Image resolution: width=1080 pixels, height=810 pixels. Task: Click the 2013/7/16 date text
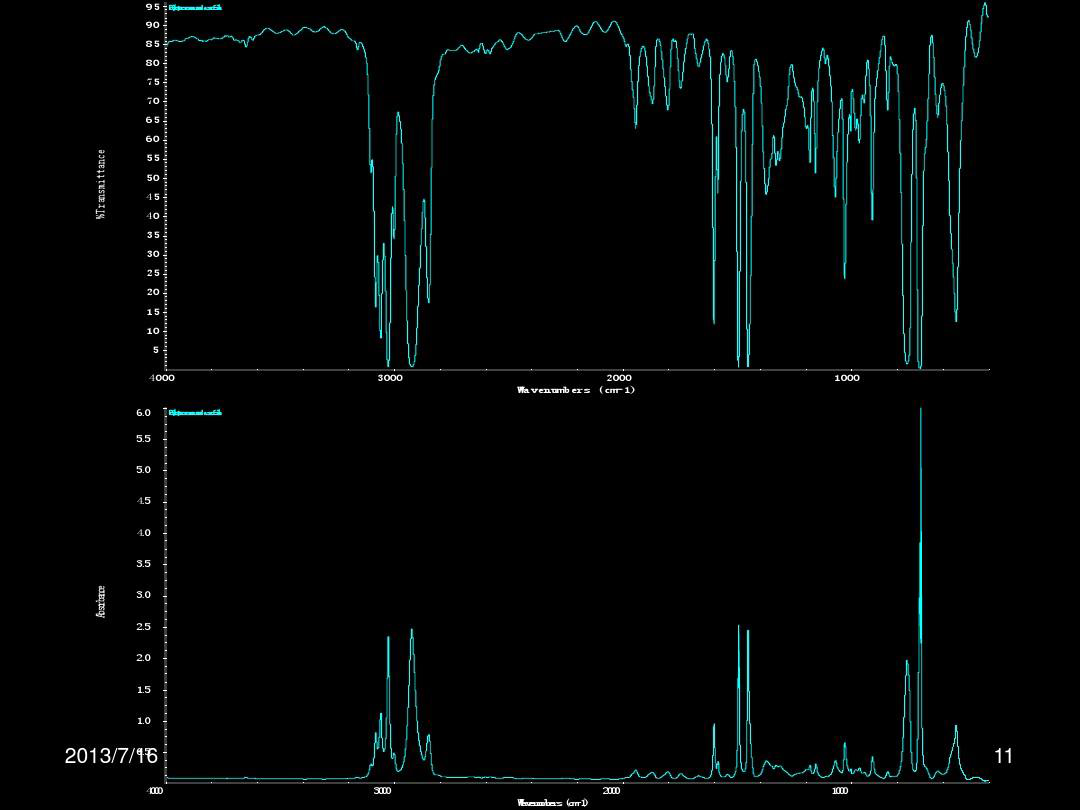[111, 756]
